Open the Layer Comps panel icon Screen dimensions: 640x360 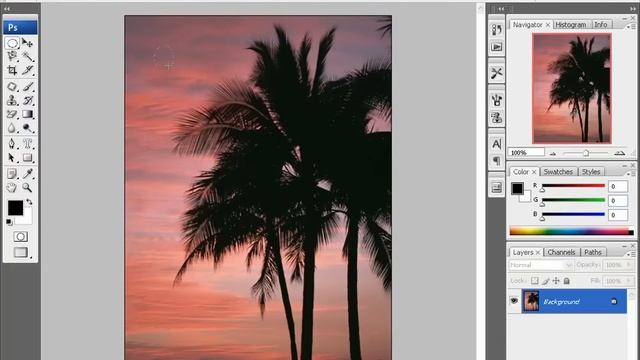(496, 188)
